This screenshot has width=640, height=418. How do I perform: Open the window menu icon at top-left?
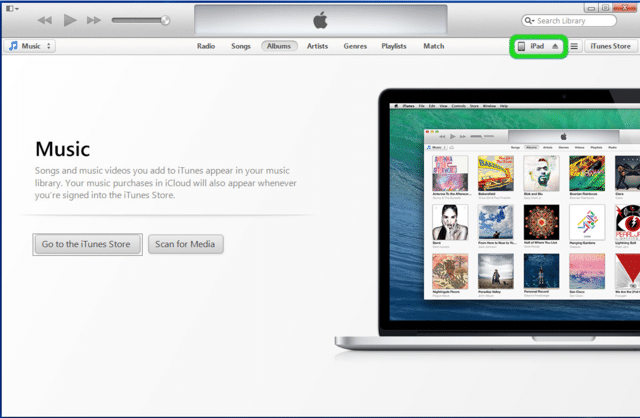click(x=12, y=8)
